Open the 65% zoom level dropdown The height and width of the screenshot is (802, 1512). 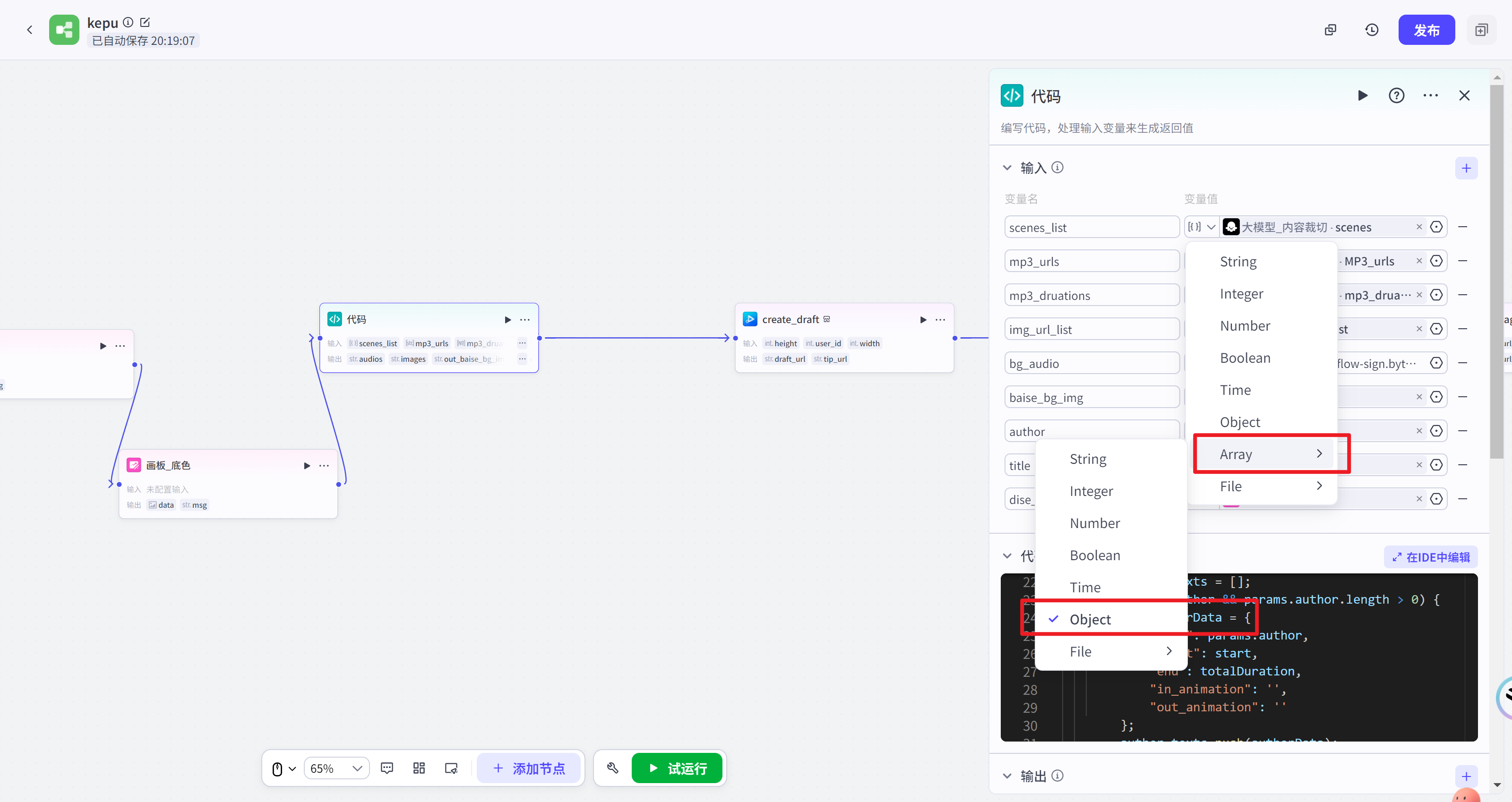(x=336, y=768)
